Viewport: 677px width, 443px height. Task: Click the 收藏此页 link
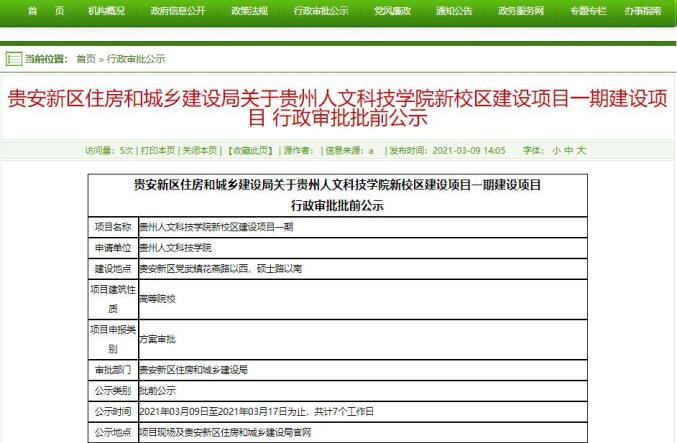250,150
